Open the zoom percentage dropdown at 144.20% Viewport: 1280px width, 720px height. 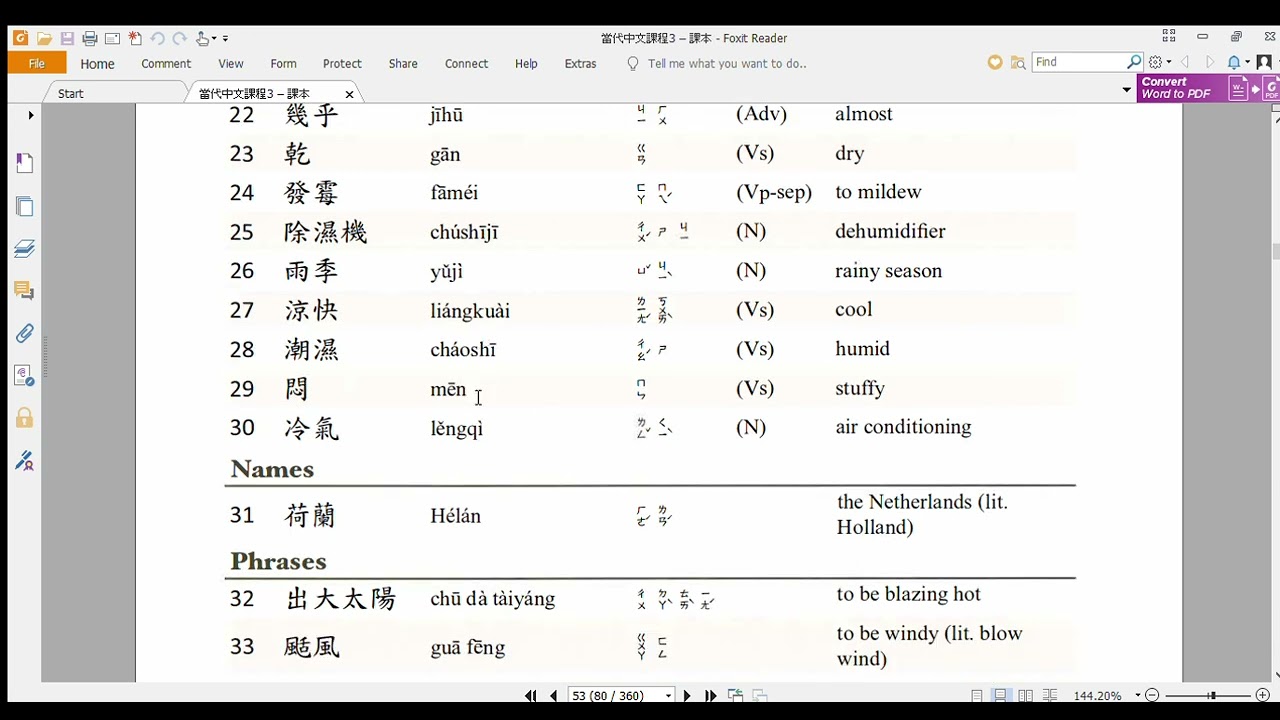[x=1138, y=695]
